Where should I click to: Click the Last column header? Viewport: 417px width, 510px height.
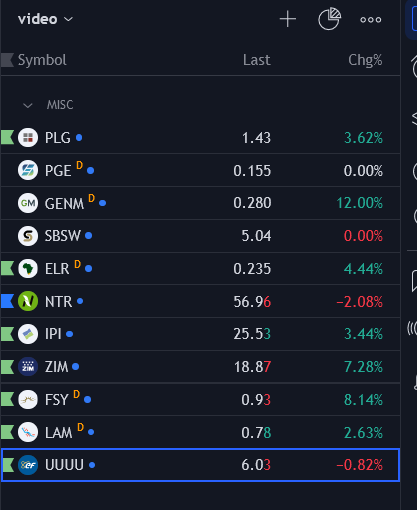256,60
